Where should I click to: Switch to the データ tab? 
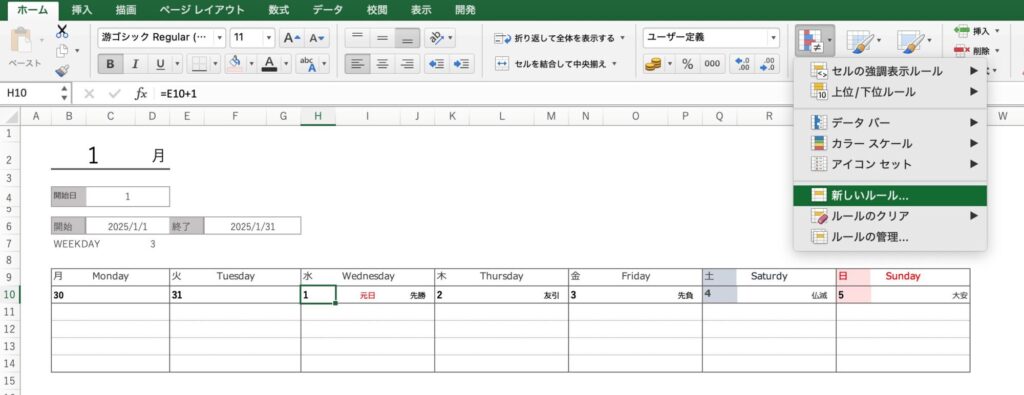pos(327,10)
